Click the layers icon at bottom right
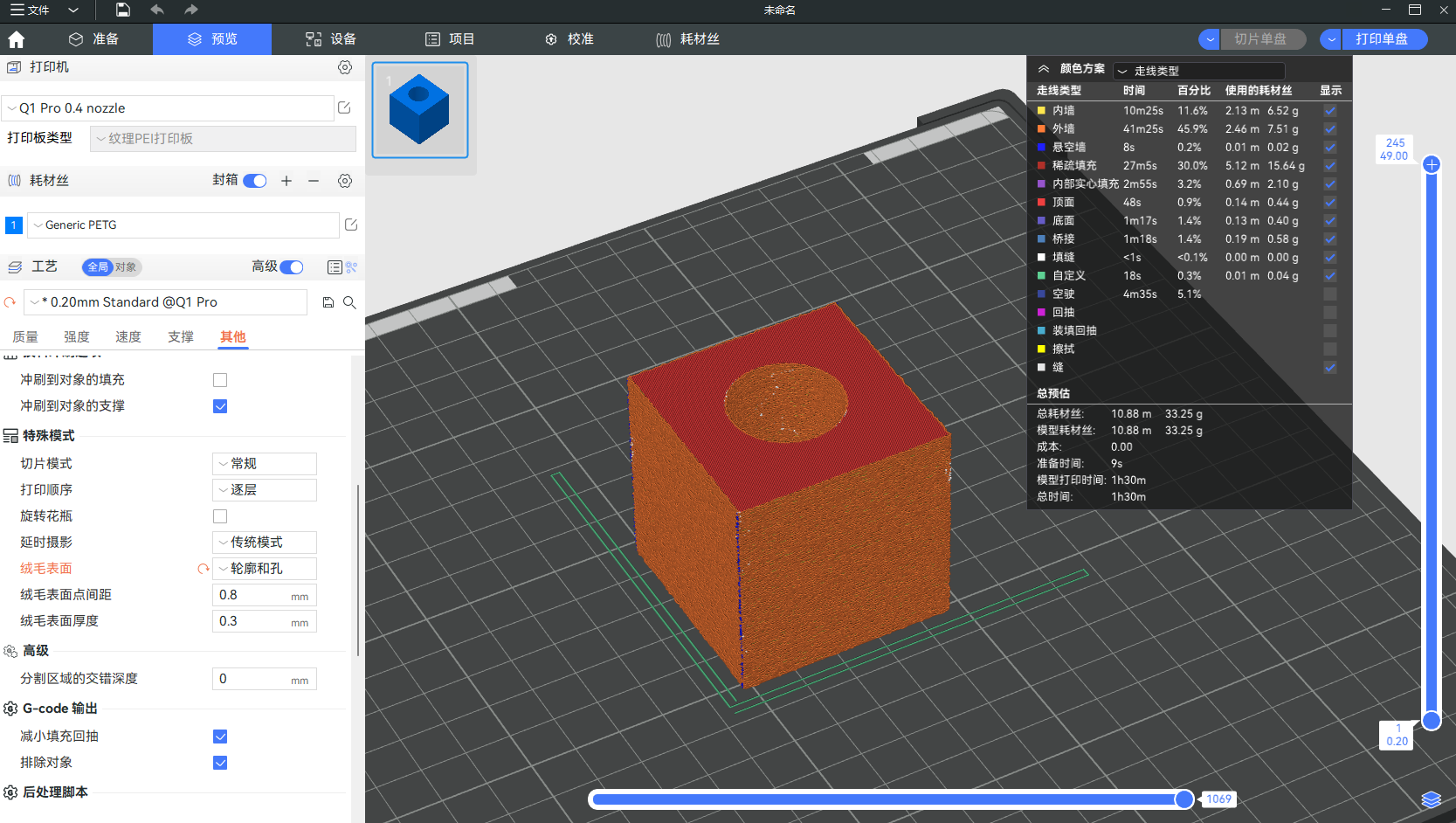This screenshot has height=823, width=1456. pos(1431,799)
